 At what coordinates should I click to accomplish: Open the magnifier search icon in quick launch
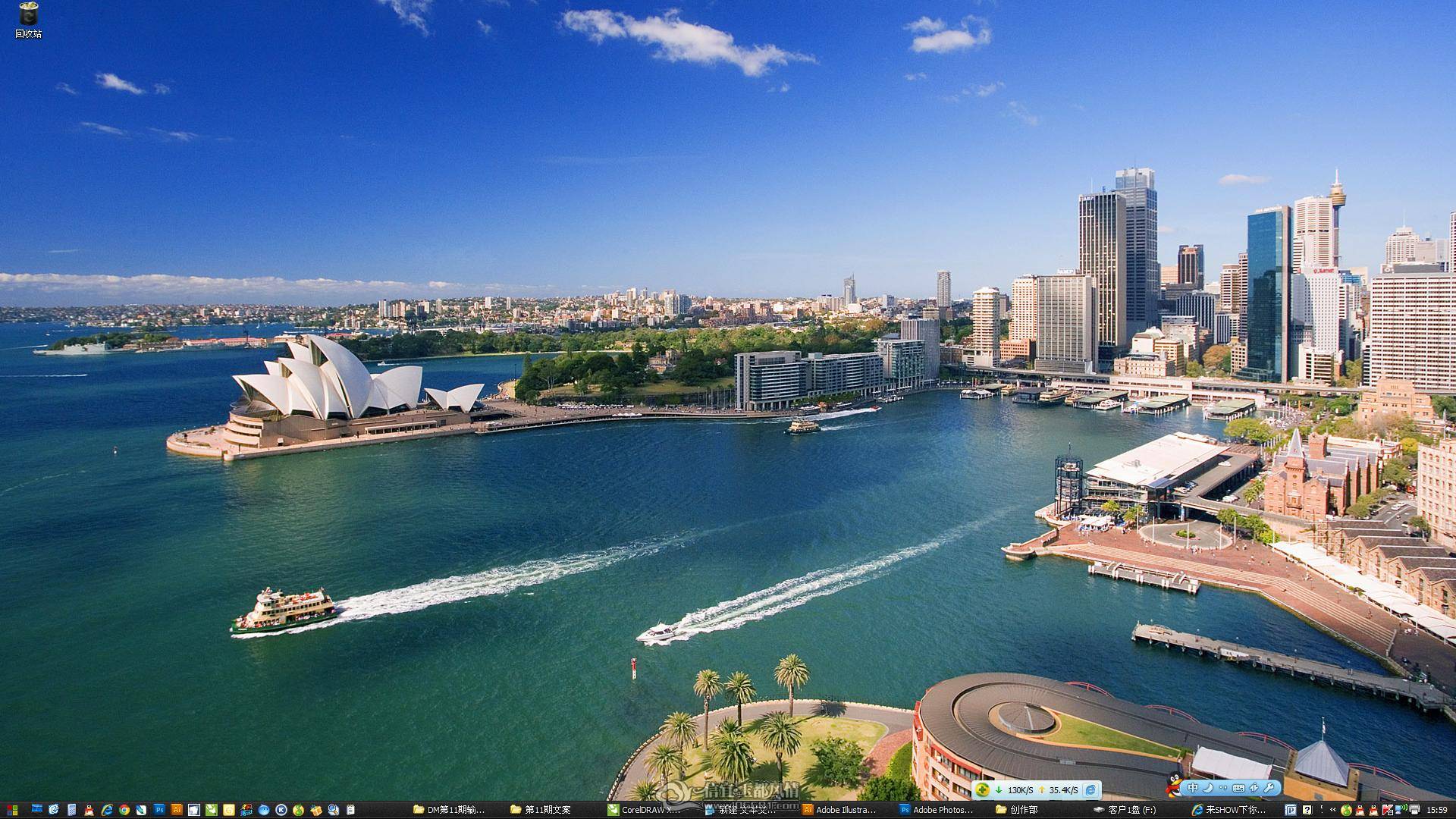coord(333,810)
